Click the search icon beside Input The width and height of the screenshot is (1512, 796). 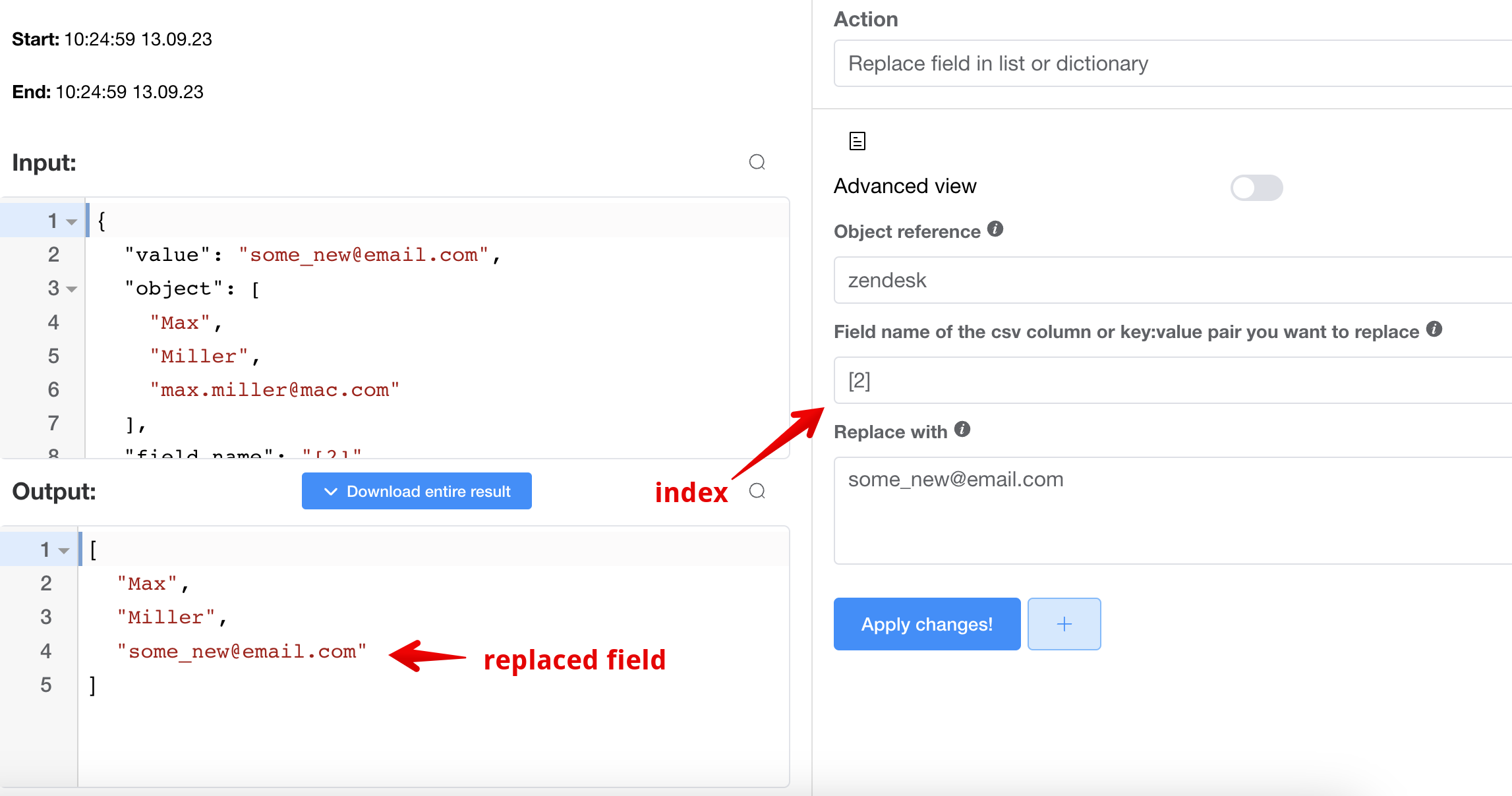coord(757,162)
